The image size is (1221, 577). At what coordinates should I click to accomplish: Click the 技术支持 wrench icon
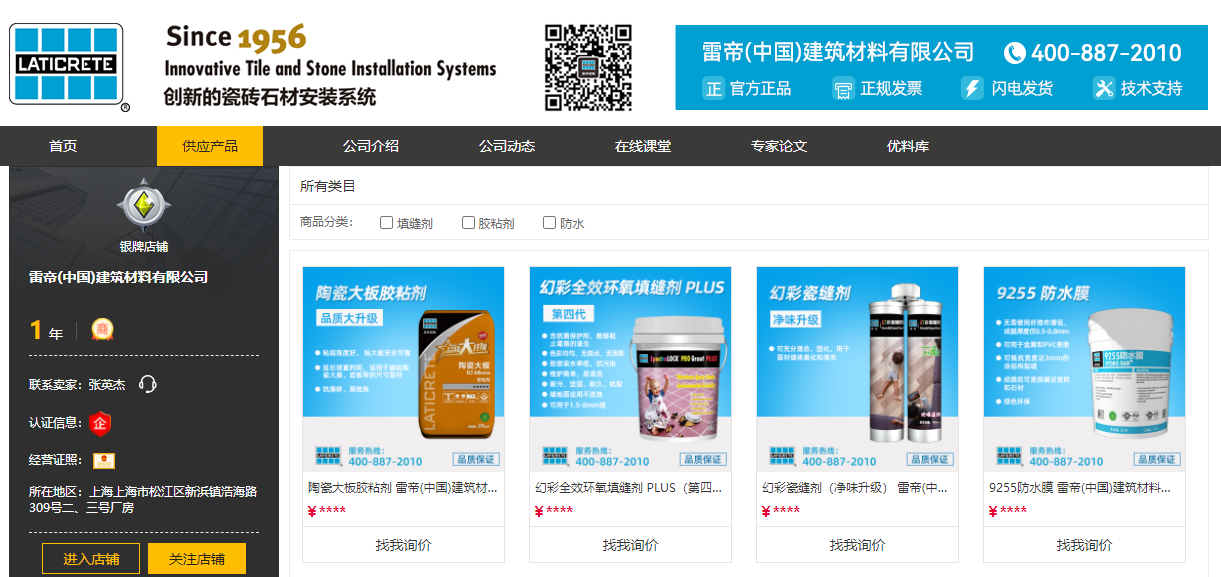pyautogui.click(x=1103, y=88)
